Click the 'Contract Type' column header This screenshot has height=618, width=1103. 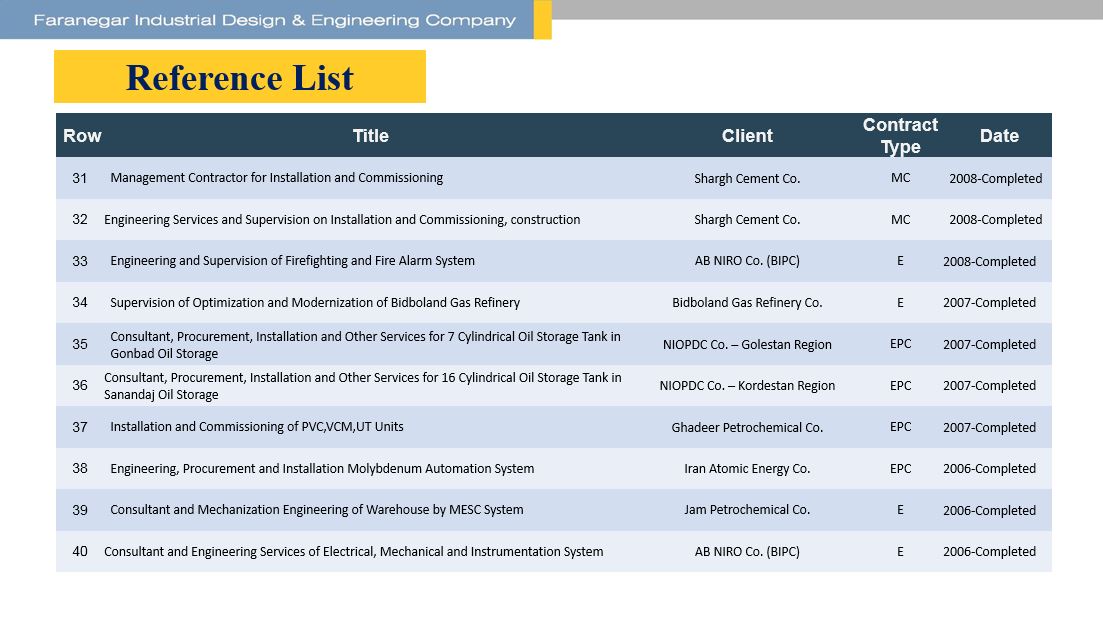[x=900, y=136]
